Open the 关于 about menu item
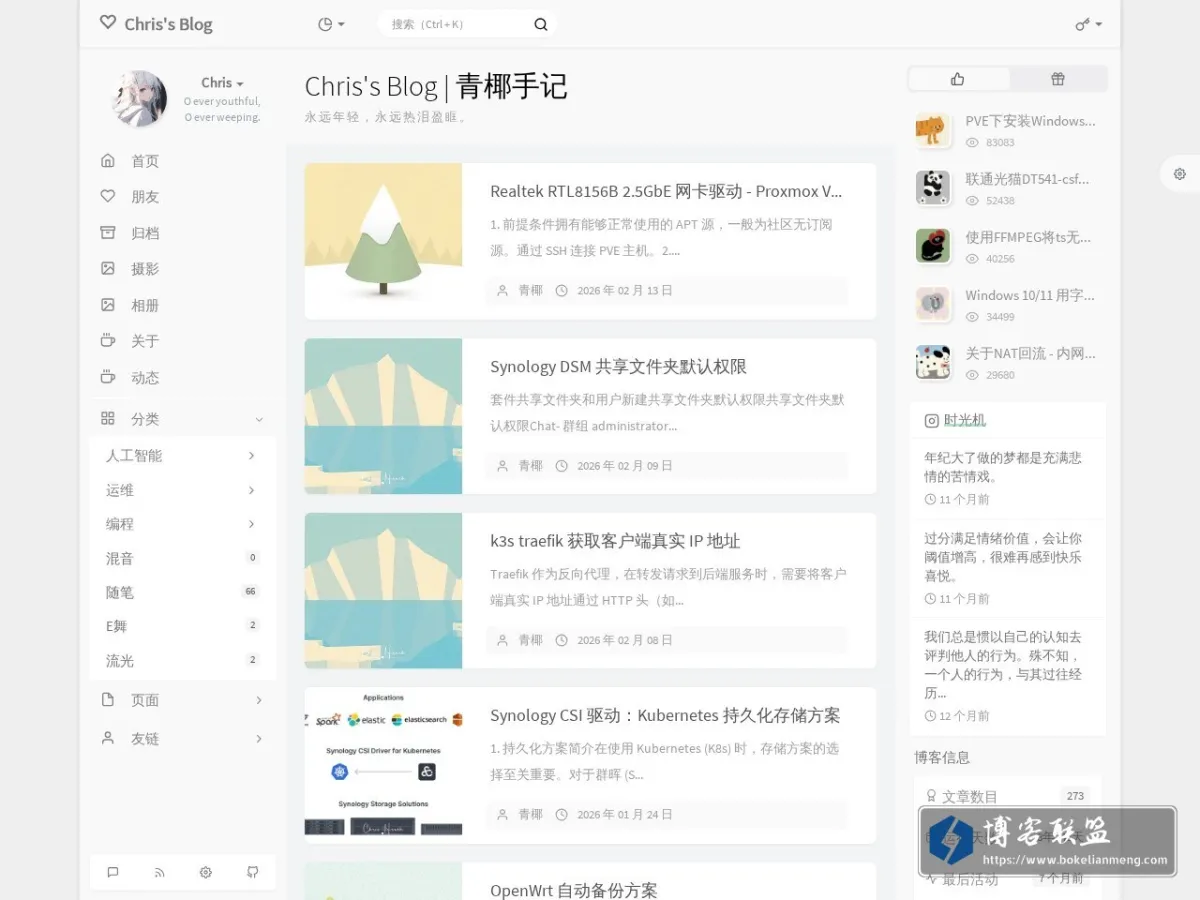Viewport: 1200px width, 900px height. coord(182,341)
